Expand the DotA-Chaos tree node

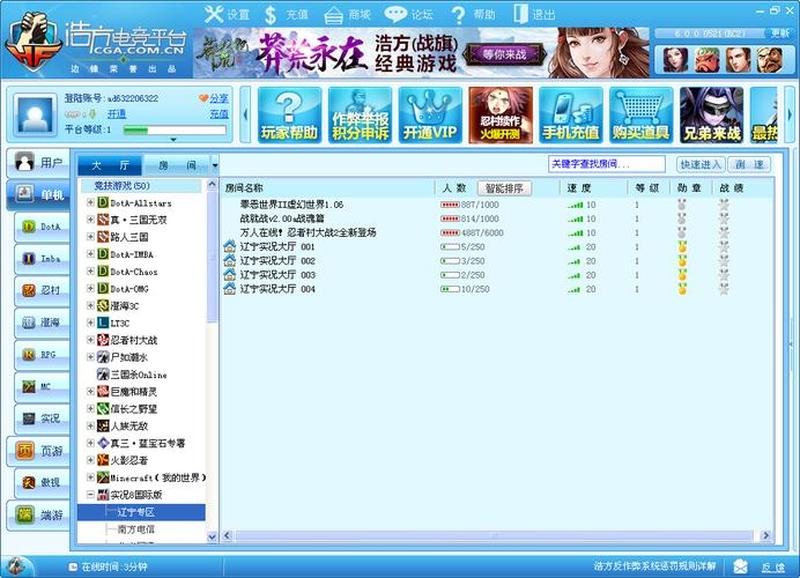90,271
